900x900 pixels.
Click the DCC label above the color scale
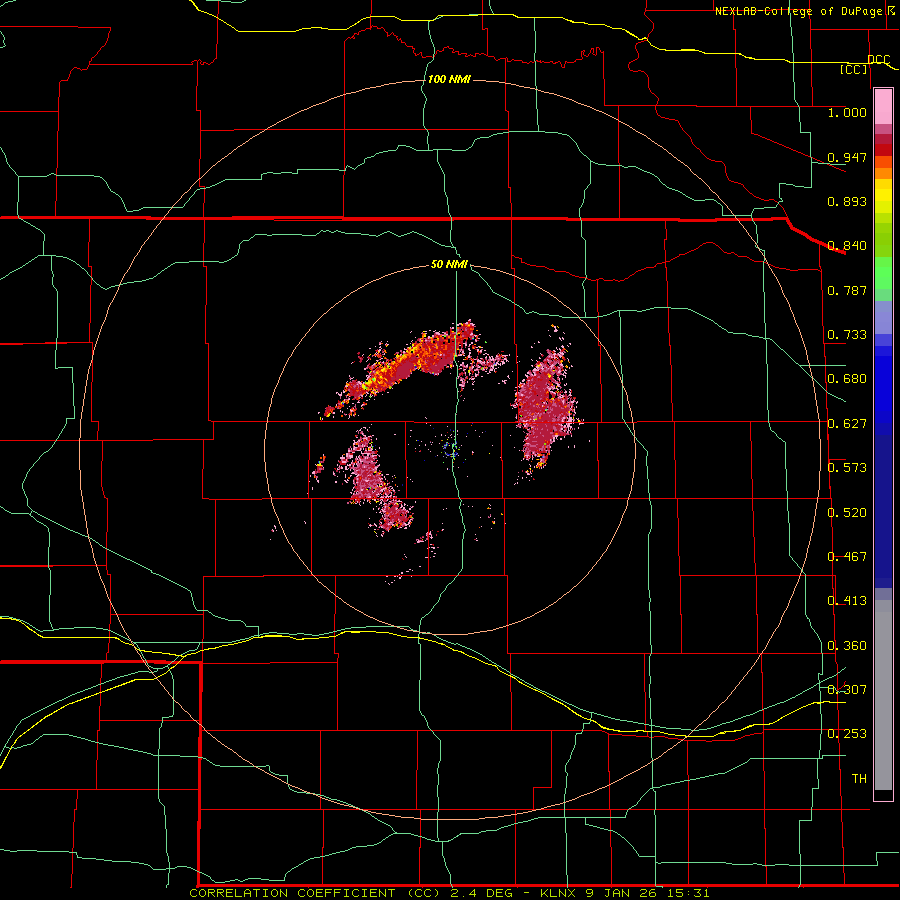click(x=878, y=60)
